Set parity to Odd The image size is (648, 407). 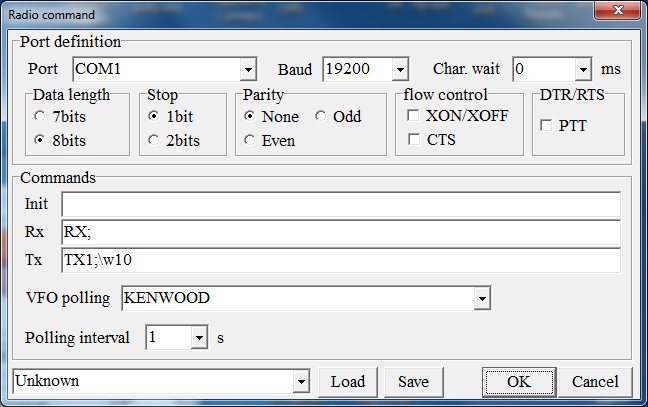point(322,116)
